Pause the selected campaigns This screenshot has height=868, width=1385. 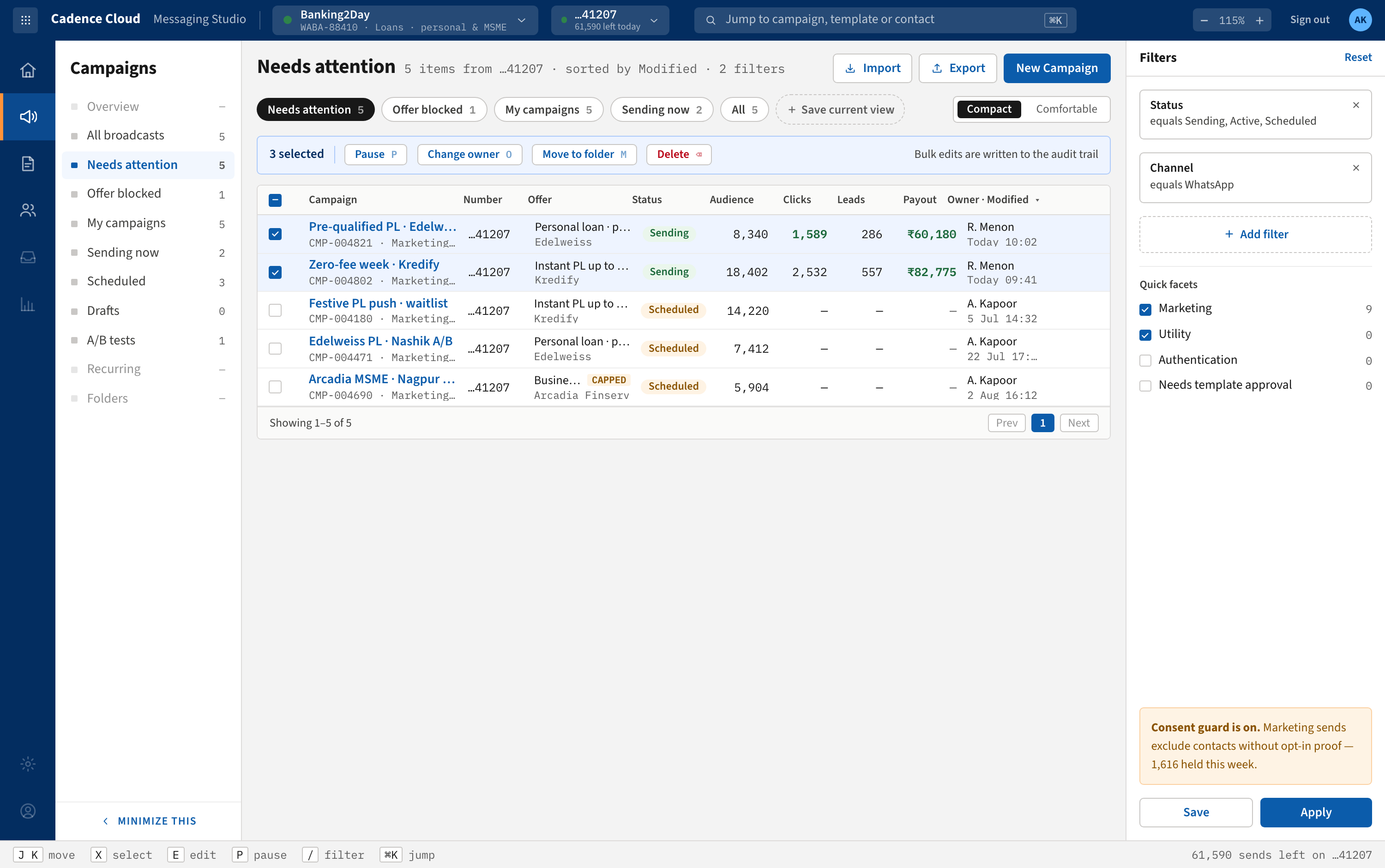click(375, 154)
